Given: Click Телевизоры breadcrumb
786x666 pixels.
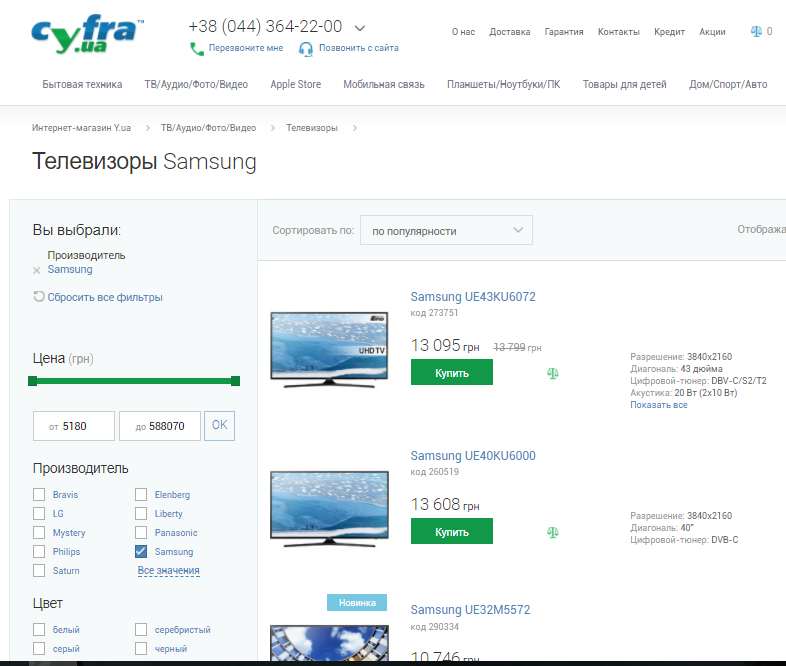Looking at the screenshot, I should (312, 128).
